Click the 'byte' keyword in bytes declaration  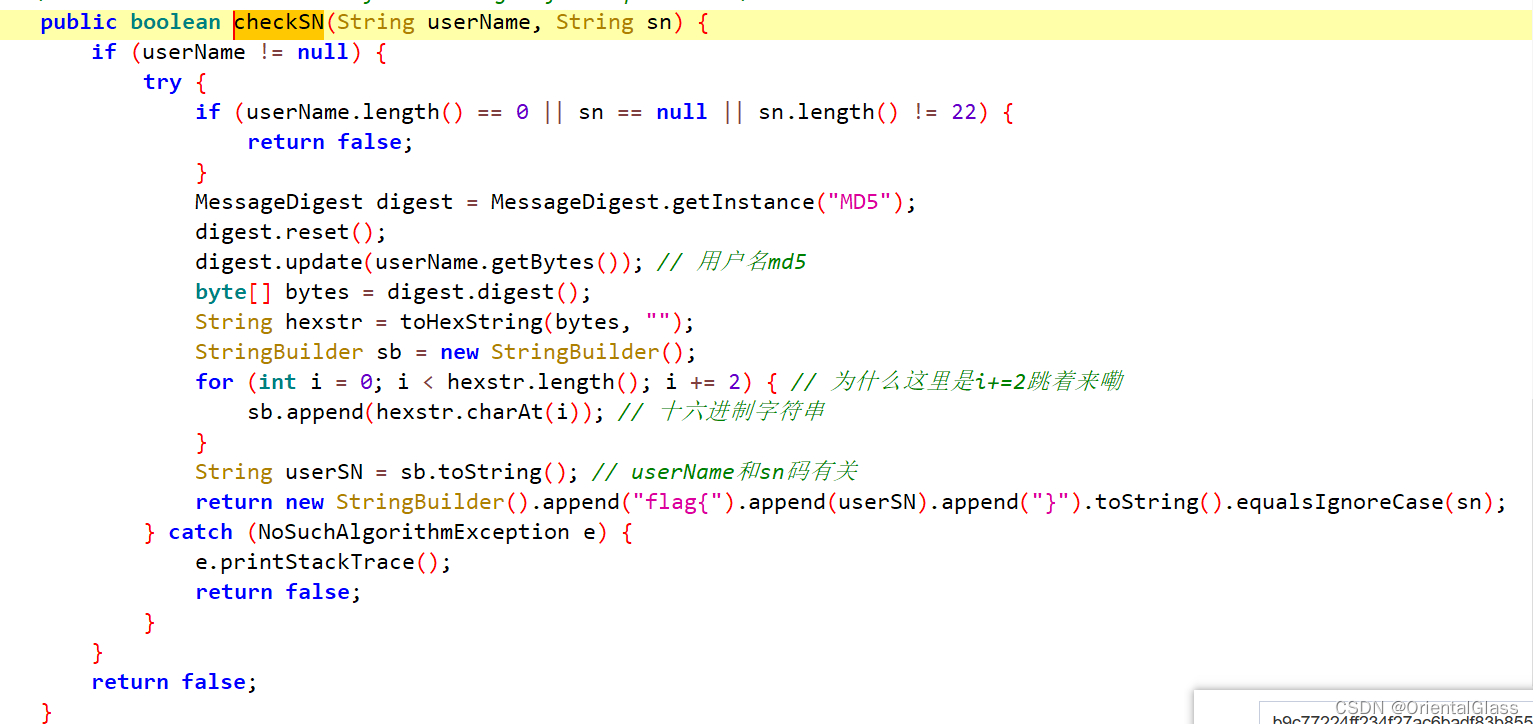221,293
